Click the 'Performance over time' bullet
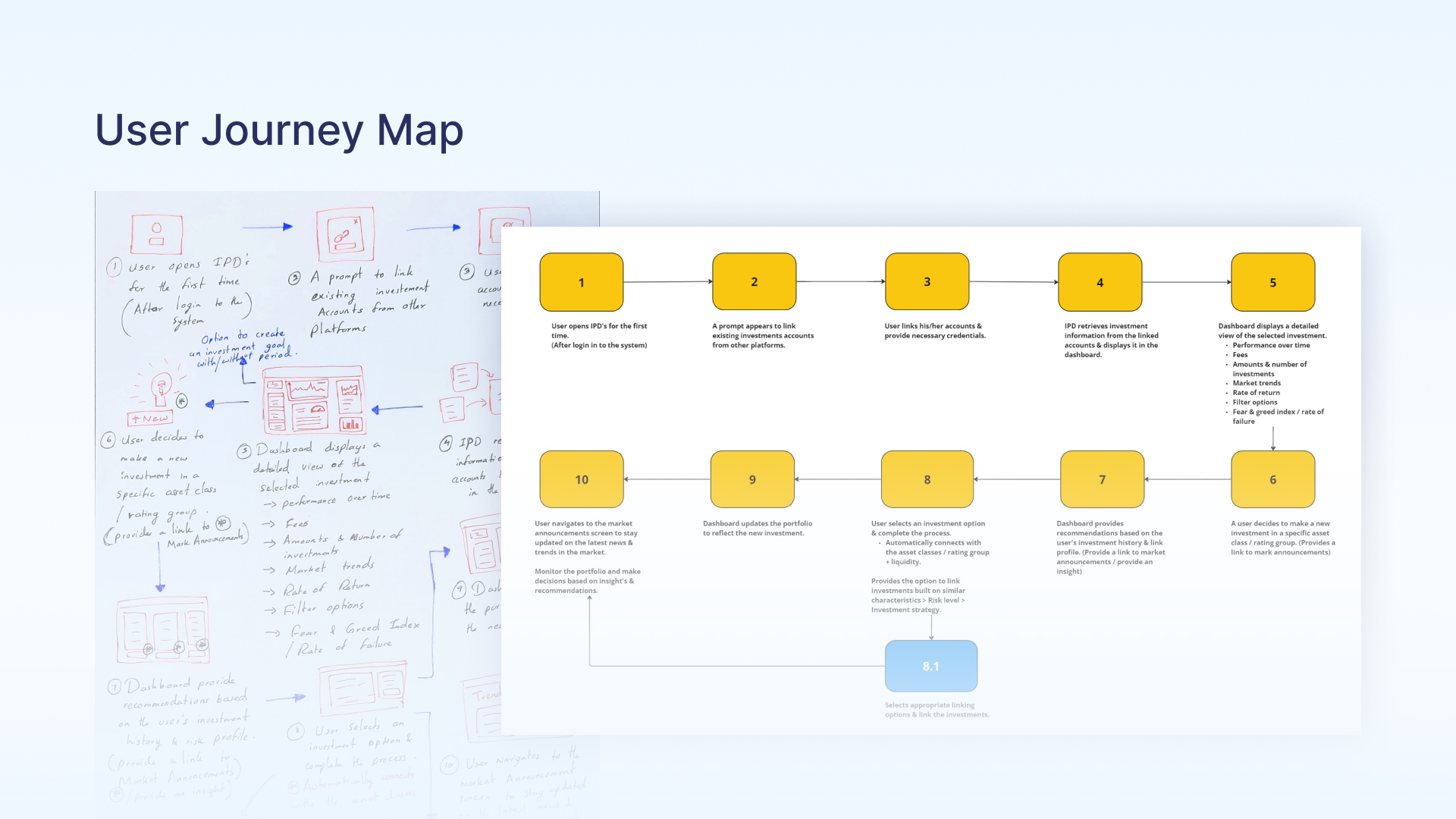Screen dimensions: 1456x819 click(x=1271, y=345)
